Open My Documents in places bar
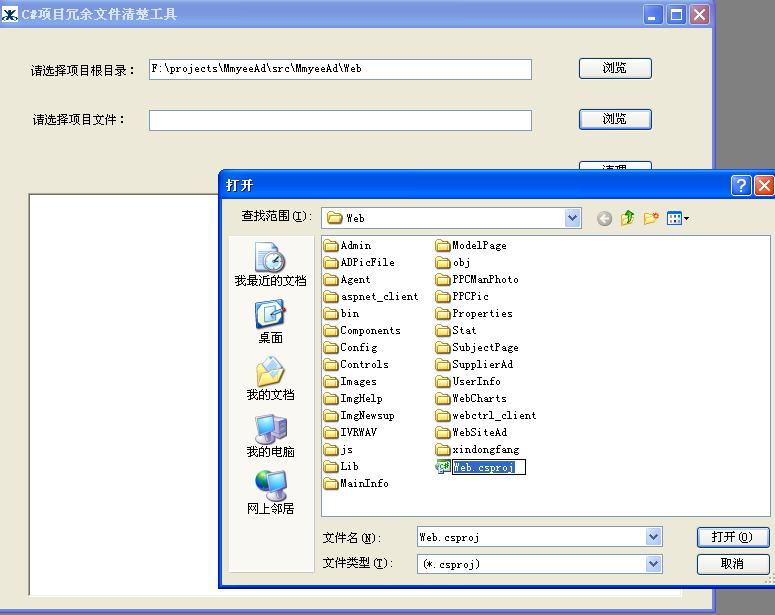Image resolution: width=775 pixels, height=615 pixels. coord(270,379)
